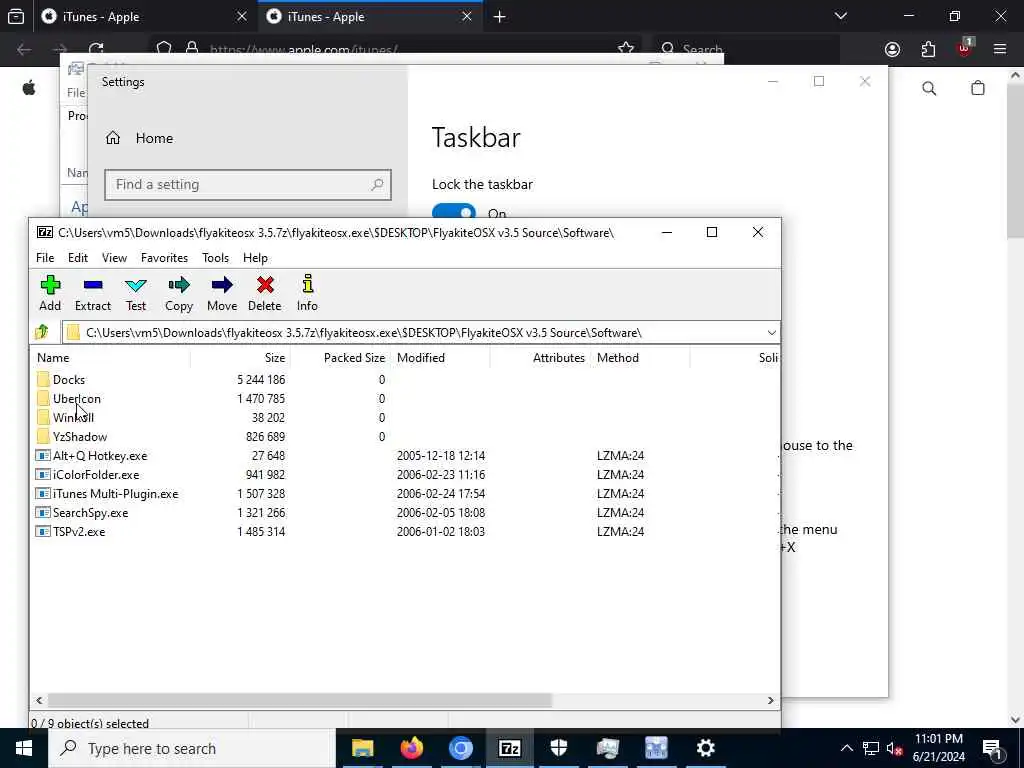Click the browser back arrow
This screenshot has height=768, width=1024.
click(x=24, y=50)
